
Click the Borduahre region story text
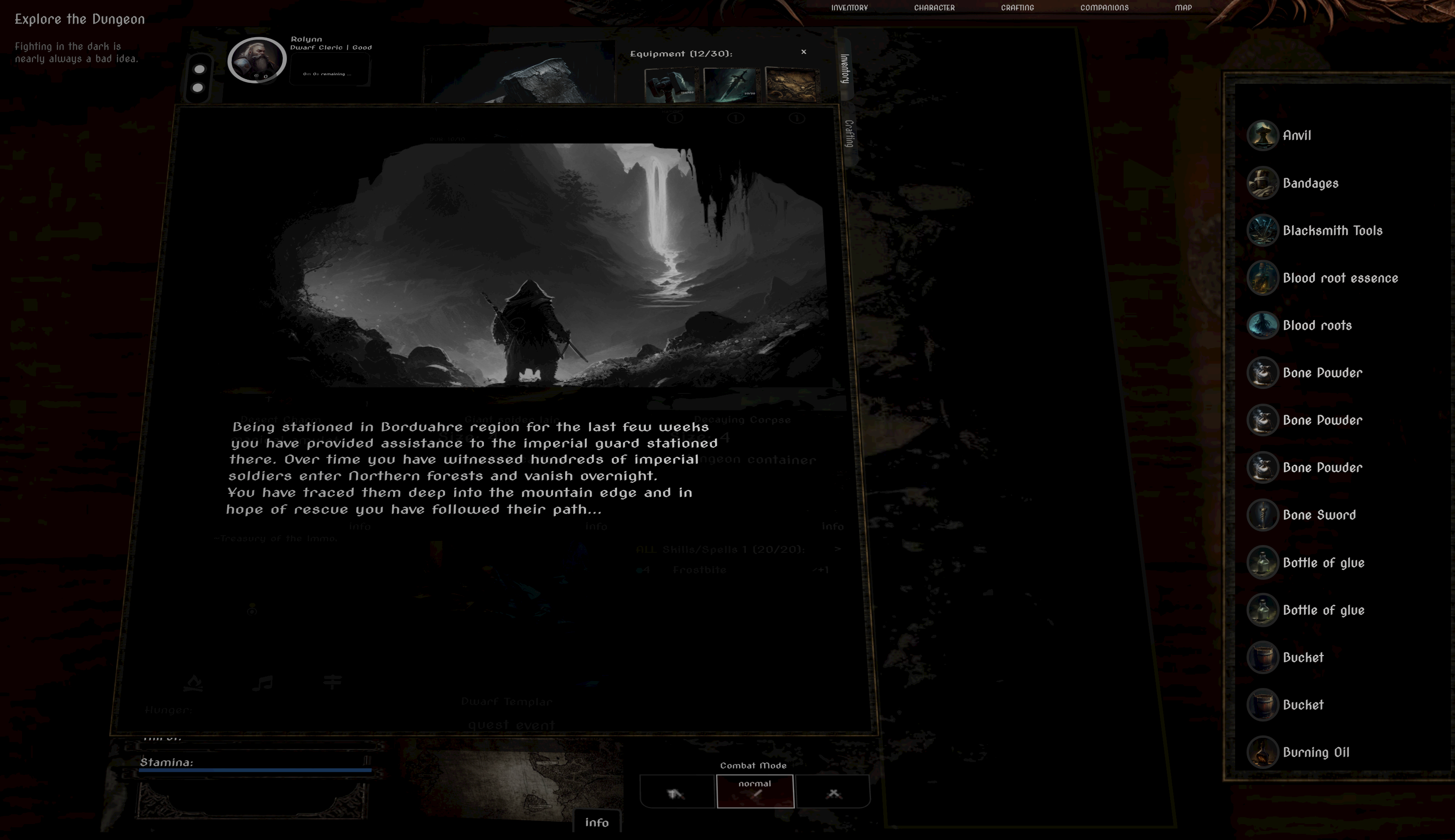[472, 468]
